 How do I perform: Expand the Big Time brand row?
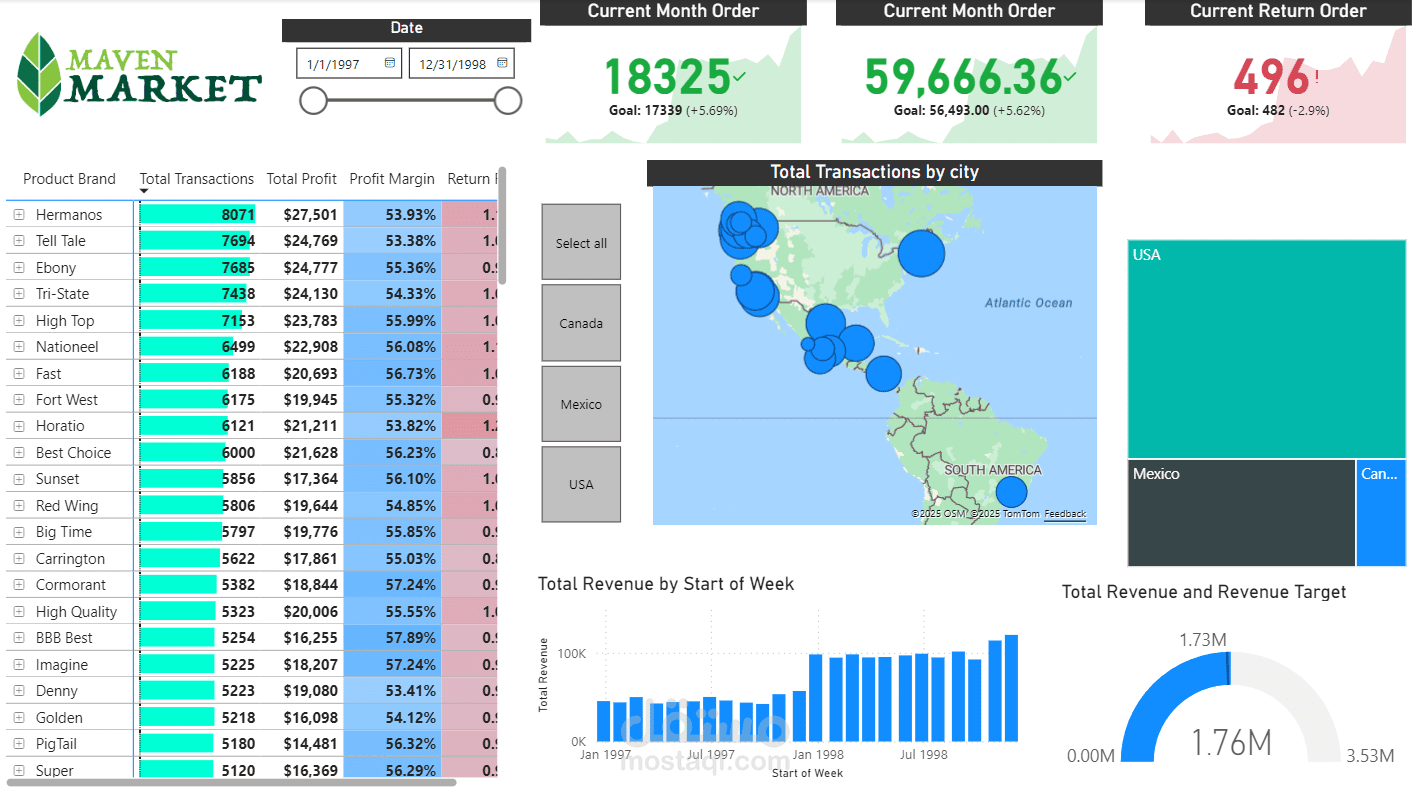(x=19, y=531)
